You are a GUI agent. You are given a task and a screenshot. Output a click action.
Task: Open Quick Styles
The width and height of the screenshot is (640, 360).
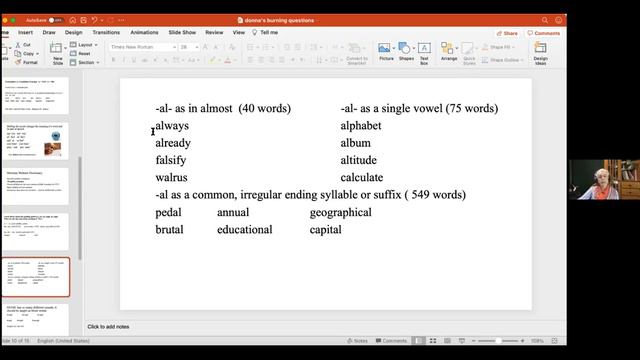(x=469, y=53)
